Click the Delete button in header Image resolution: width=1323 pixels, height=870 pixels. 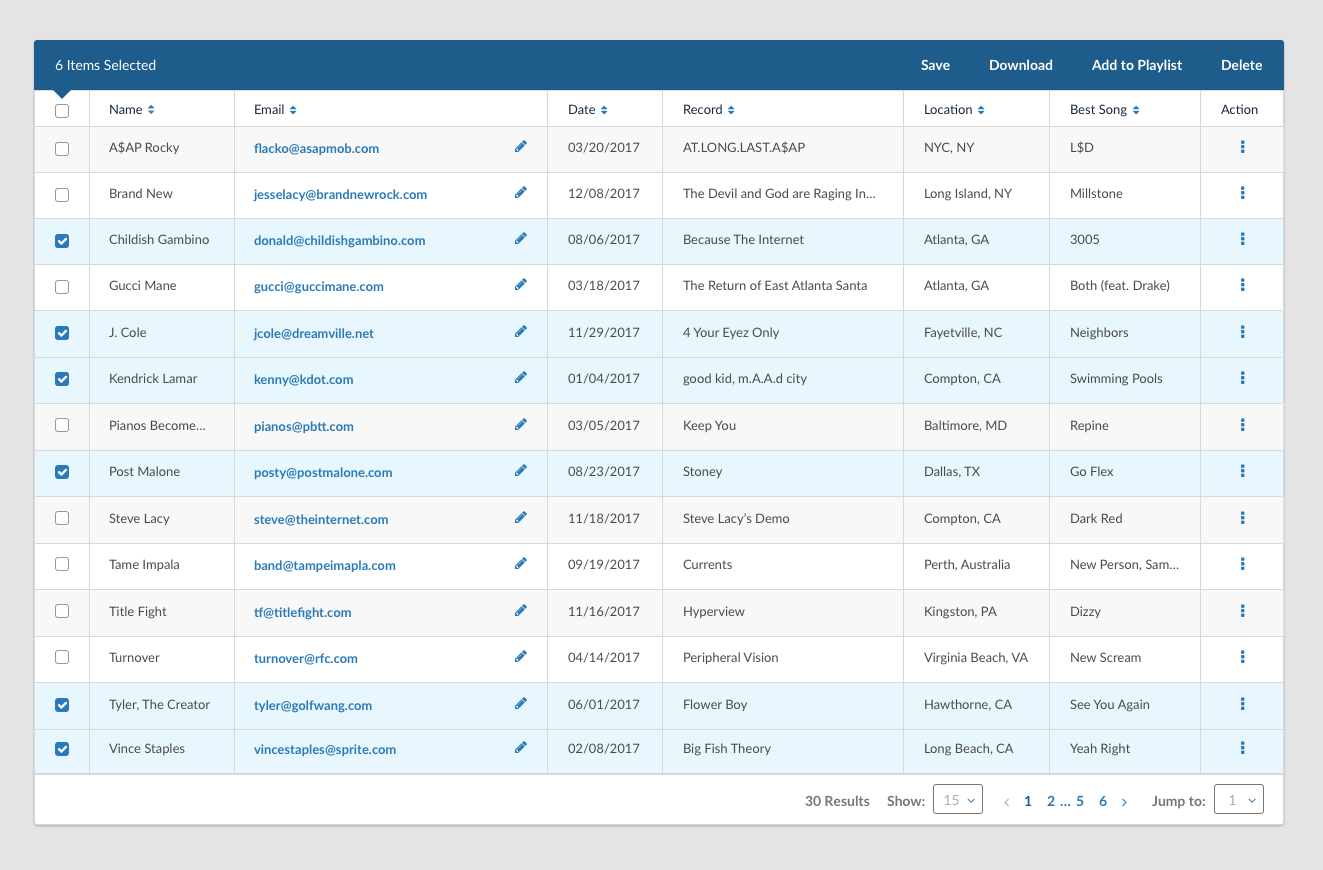click(x=1242, y=65)
